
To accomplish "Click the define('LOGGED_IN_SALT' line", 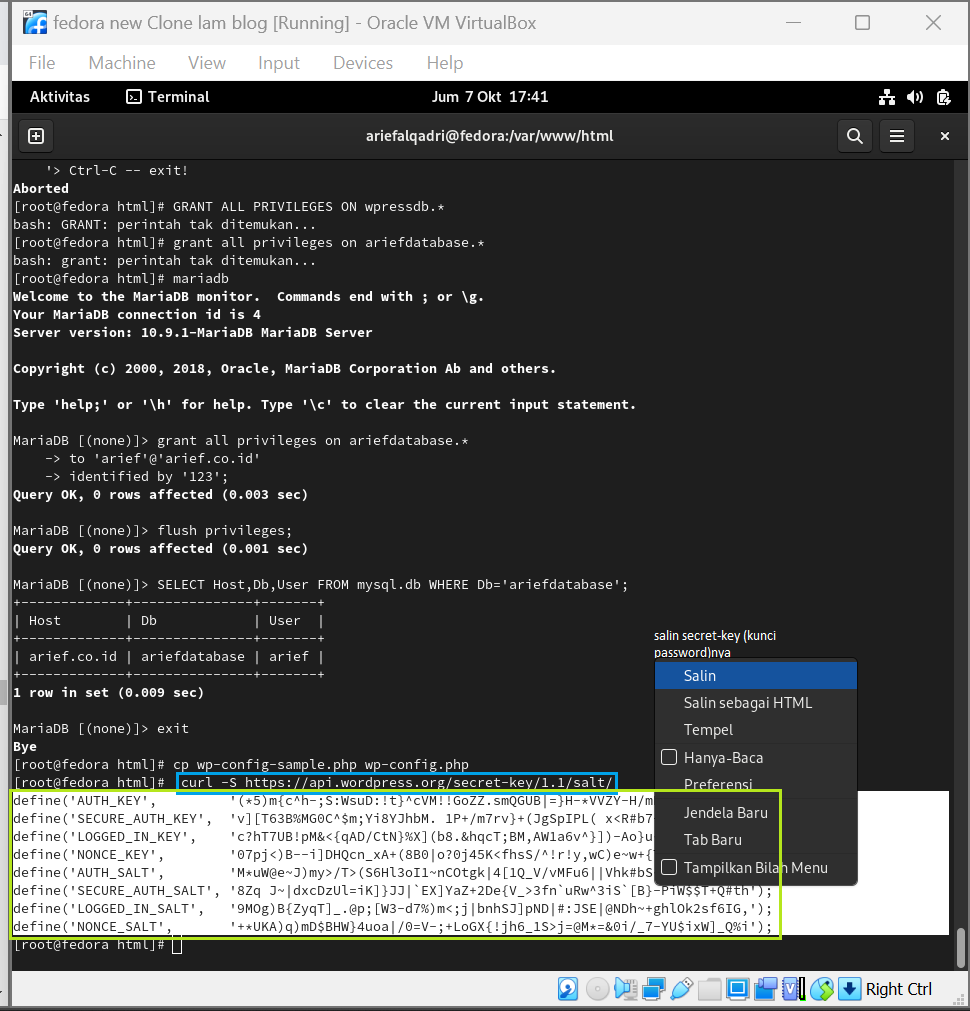I will pyautogui.click(x=392, y=908).
